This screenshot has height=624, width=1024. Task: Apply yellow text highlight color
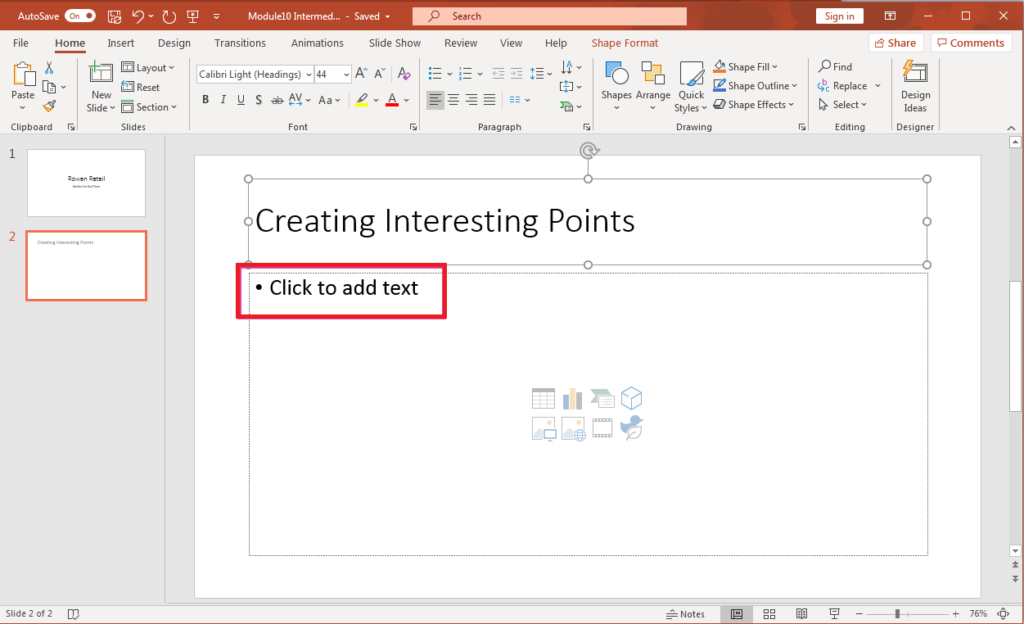pyautogui.click(x=362, y=100)
